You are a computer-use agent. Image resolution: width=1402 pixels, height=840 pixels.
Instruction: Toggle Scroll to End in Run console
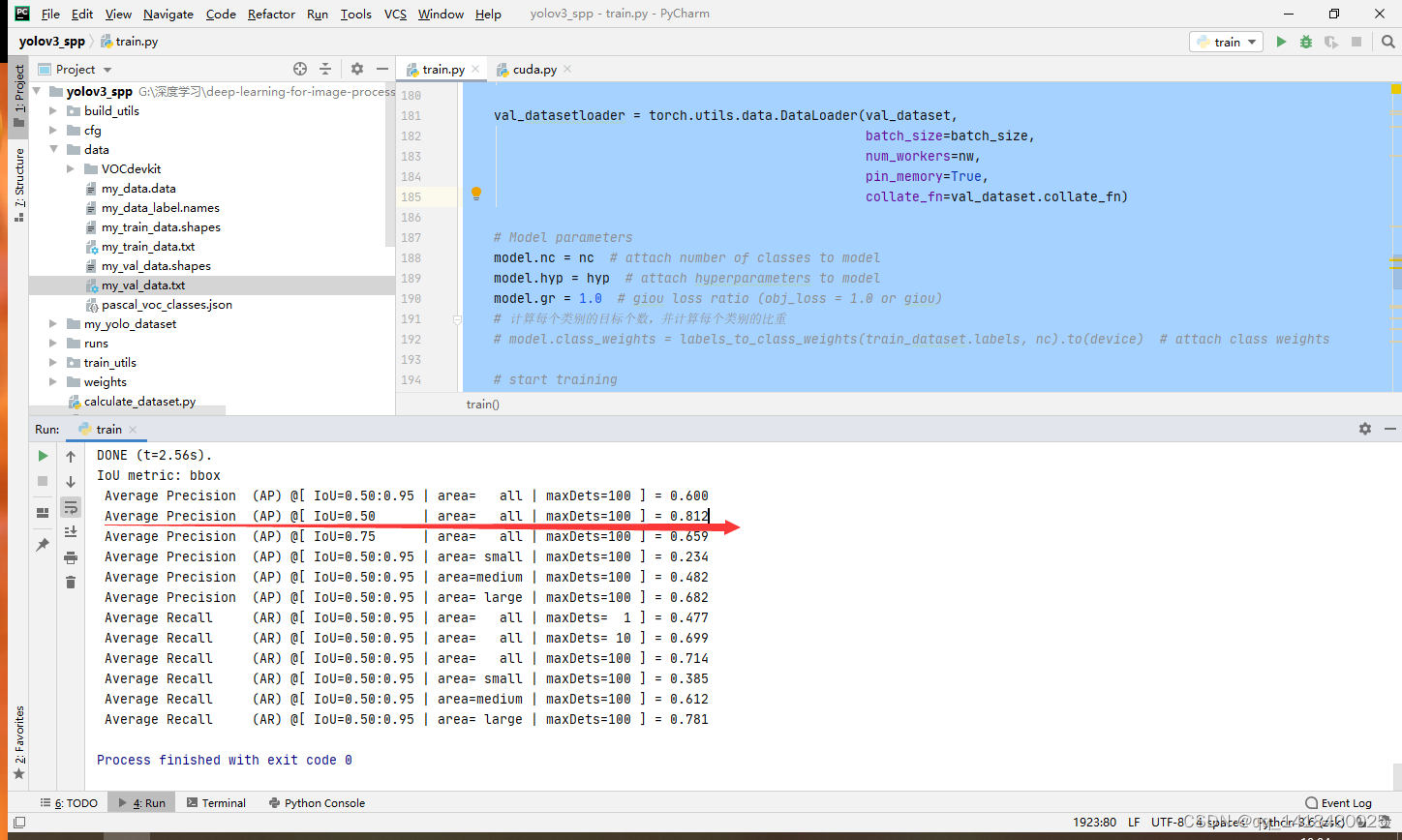point(71,531)
